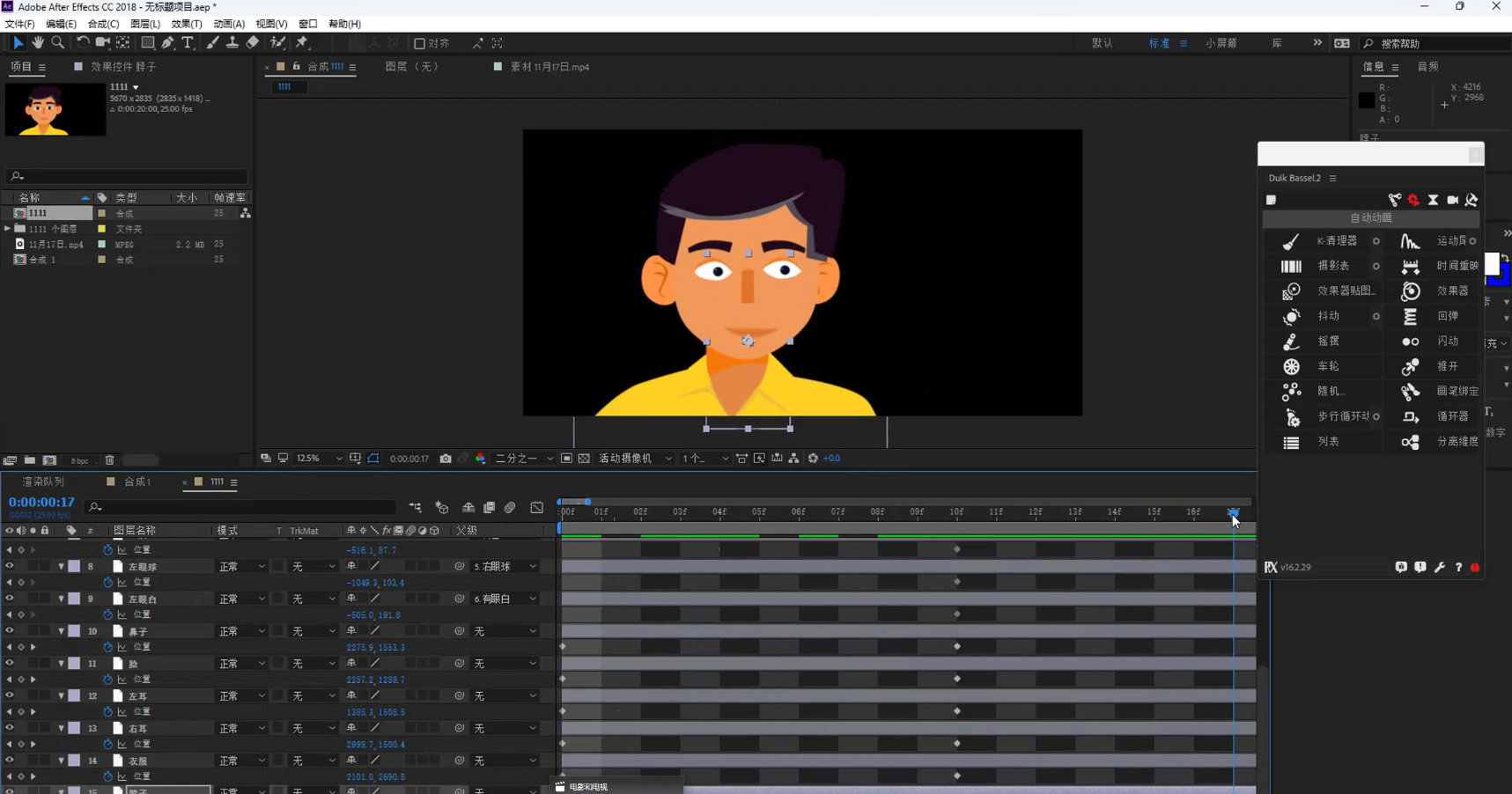Select the Puppet Pin tool
The width and height of the screenshot is (1512, 794).
(x=302, y=42)
